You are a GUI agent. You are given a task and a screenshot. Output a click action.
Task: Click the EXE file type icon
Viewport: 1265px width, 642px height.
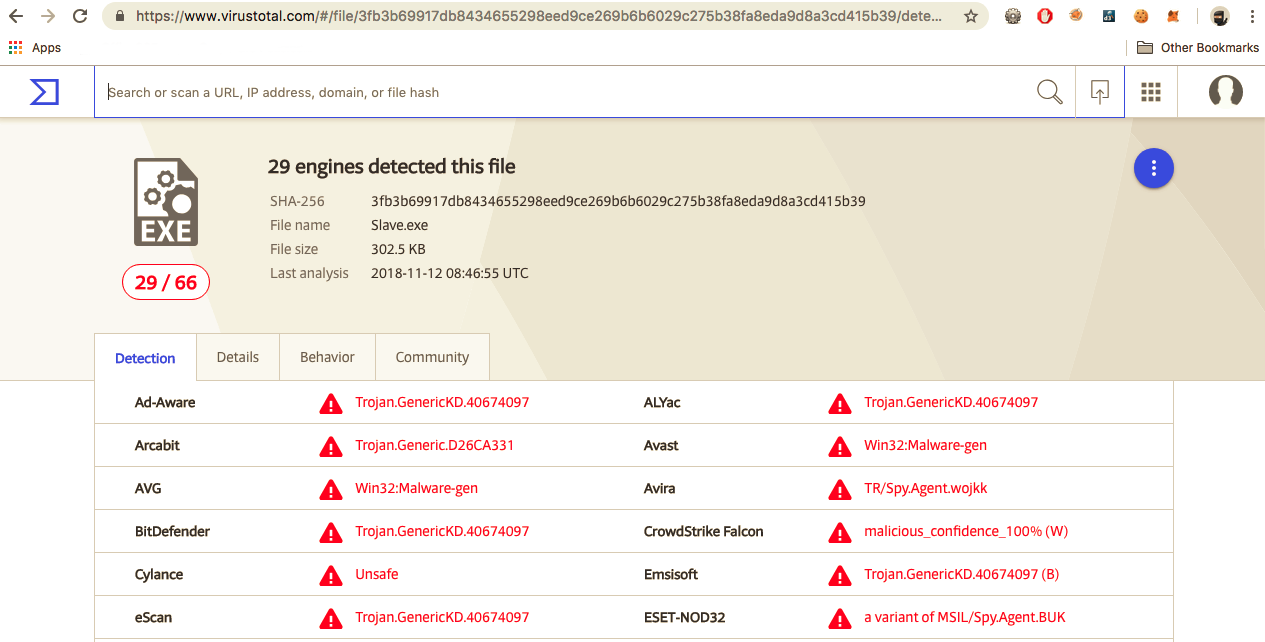(166, 202)
